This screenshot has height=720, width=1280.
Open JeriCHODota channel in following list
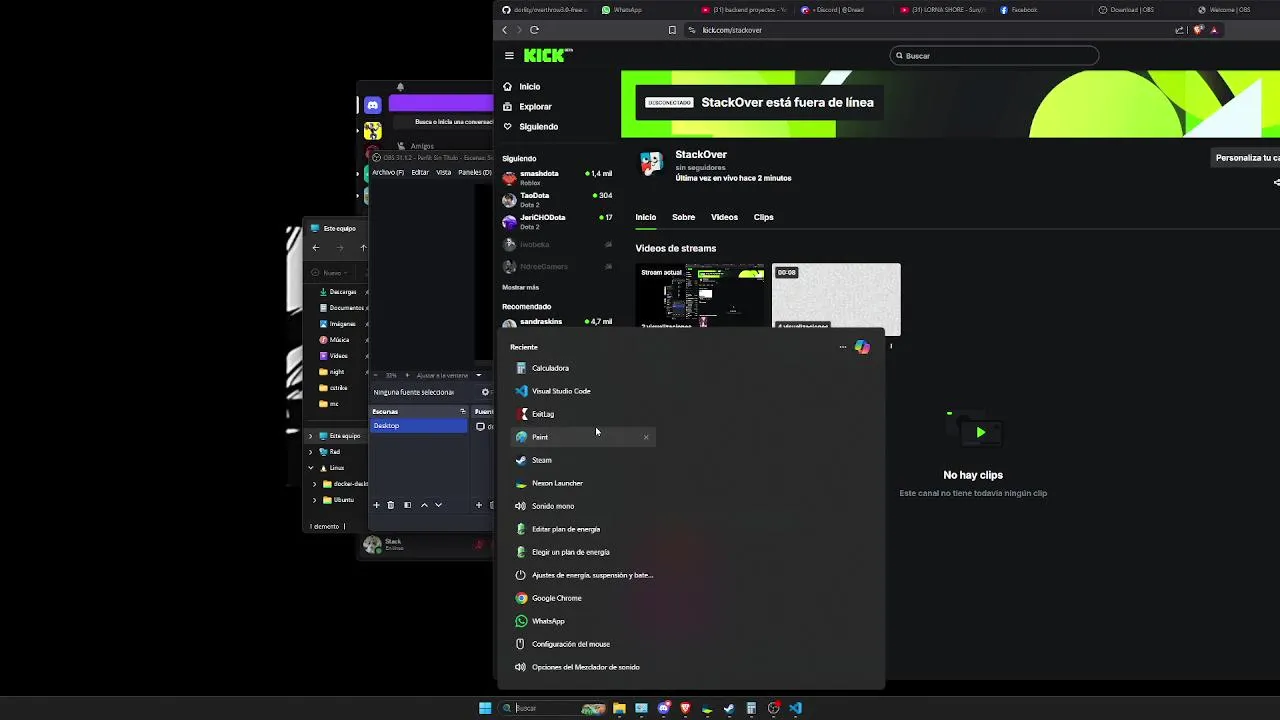pos(557,222)
